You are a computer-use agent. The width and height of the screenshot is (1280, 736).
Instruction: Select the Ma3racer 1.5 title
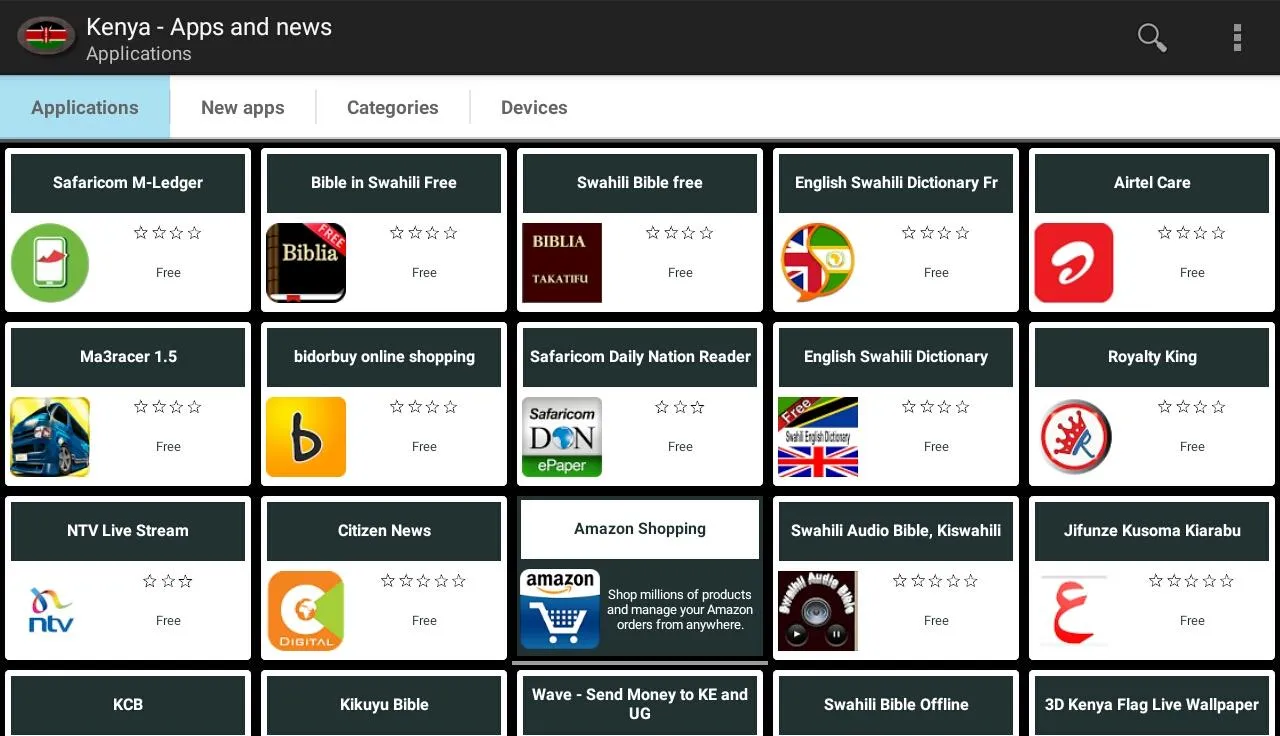click(x=128, y=356)
